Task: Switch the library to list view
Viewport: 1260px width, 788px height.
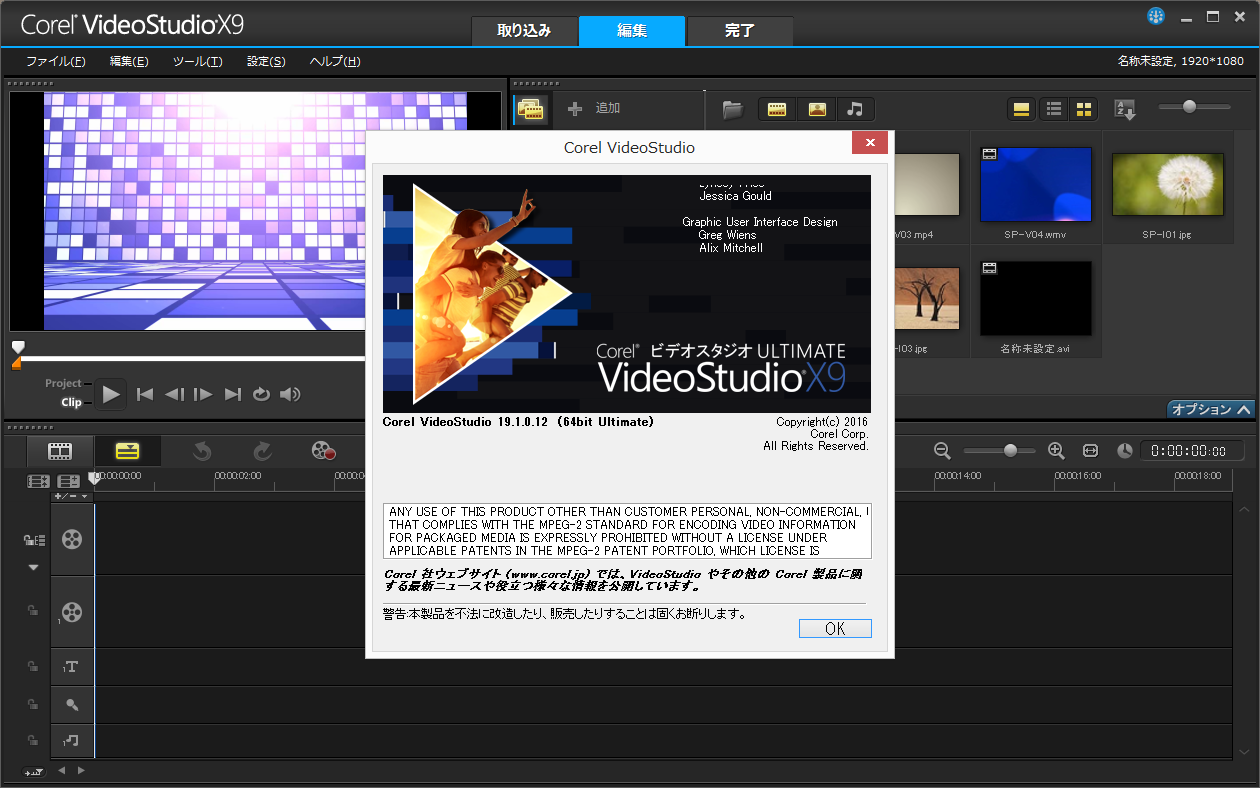Action: [x=1053, y=109]
